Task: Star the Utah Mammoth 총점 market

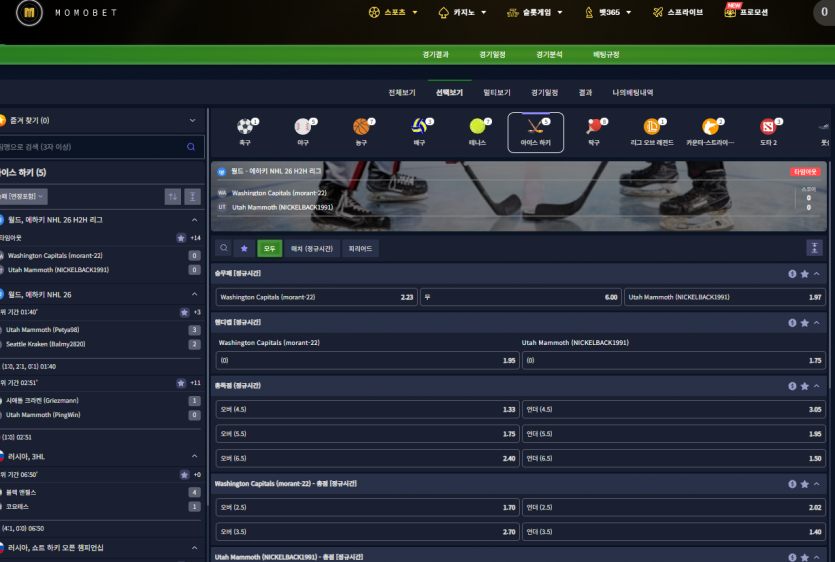Action: click(805, 557)
